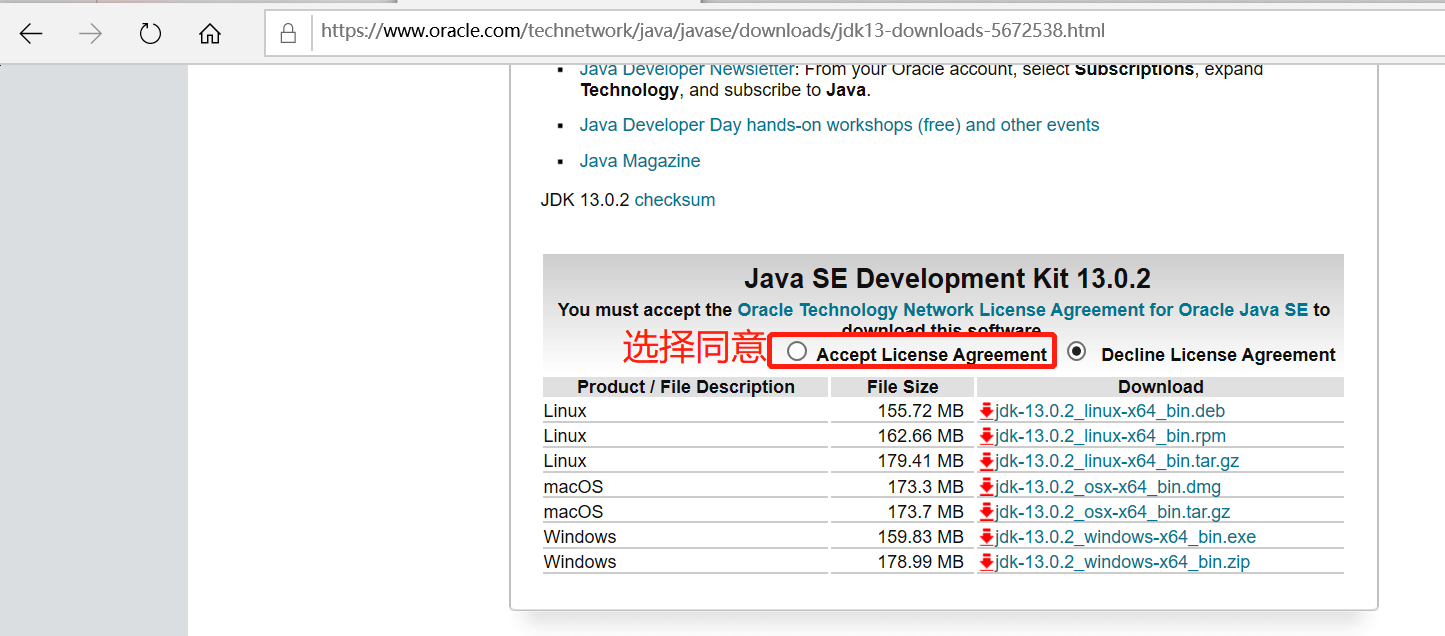Go back to the previous page
The height and width of the screenshot is (636, 1445).
click(x=31, y=34)
